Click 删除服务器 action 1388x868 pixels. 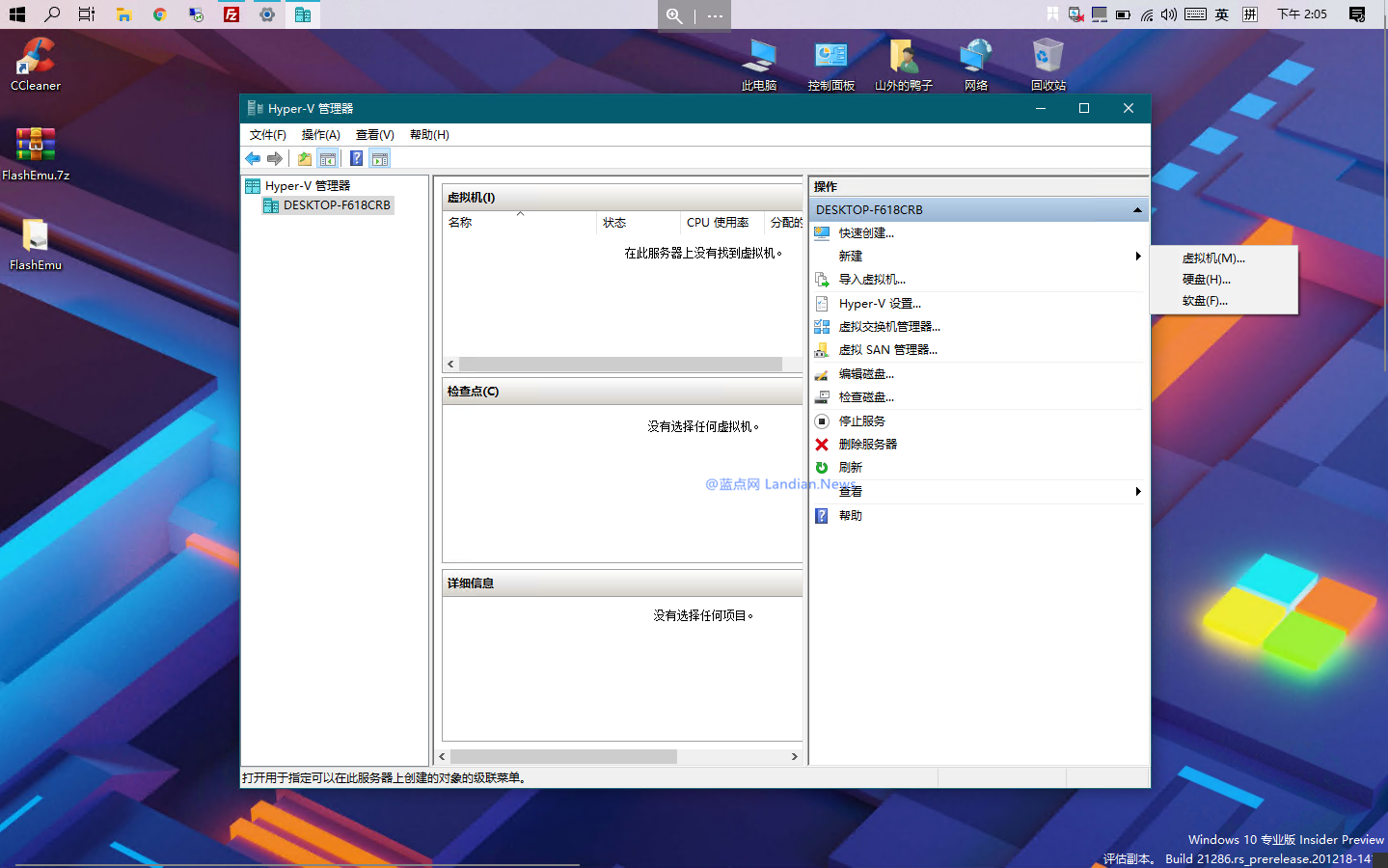[x=868, y=445]
